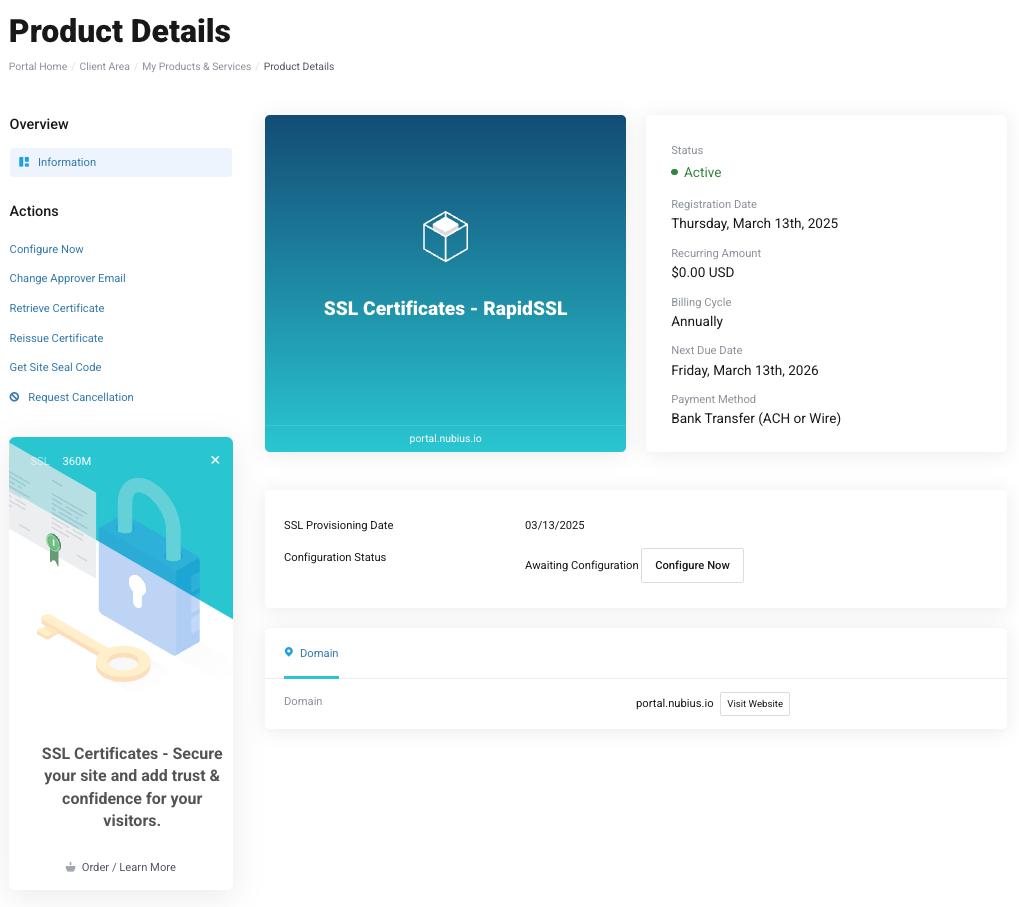Screen dimensions: 1019x907
Task: Click the Friday, March 13th, 2026 due date
Action: point(745,370)
